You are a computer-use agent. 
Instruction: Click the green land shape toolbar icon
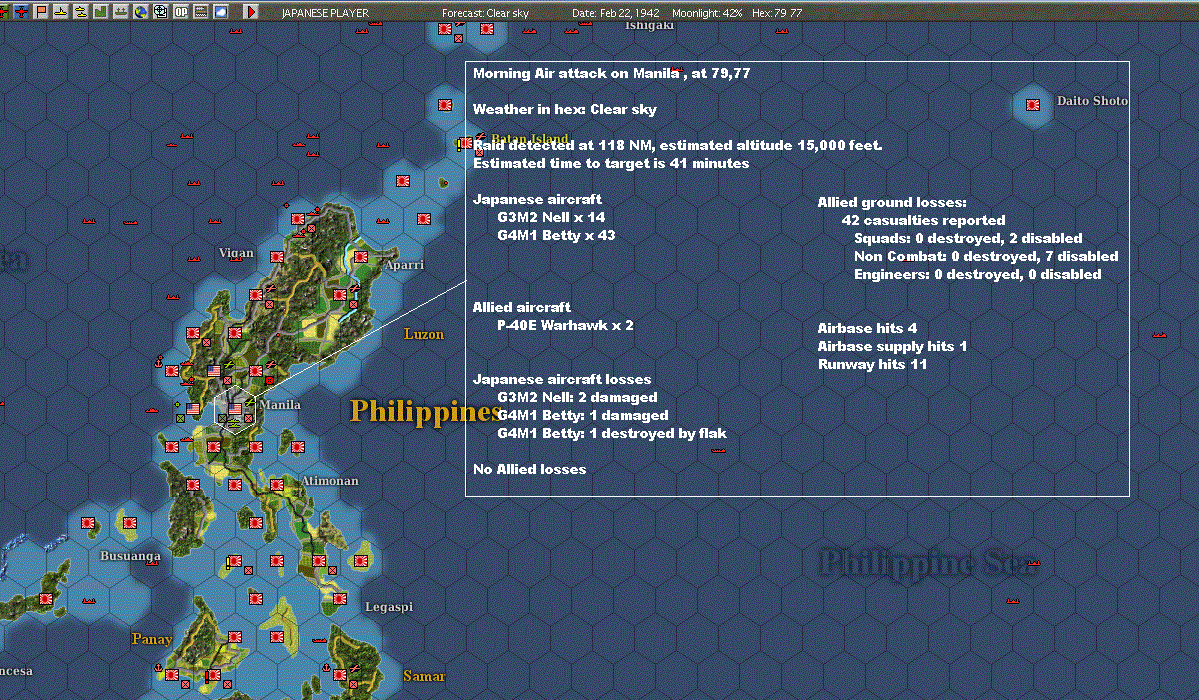[101, 11]
